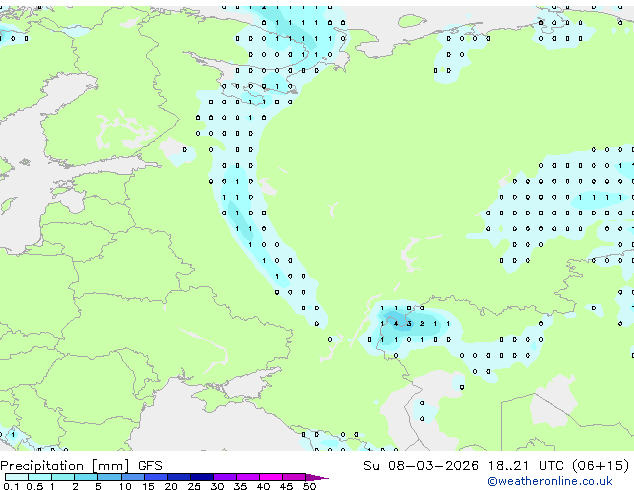
Task: Select the magenta swatch between 40 and 45
Action: pyautogui.click(x=271, y=477)
